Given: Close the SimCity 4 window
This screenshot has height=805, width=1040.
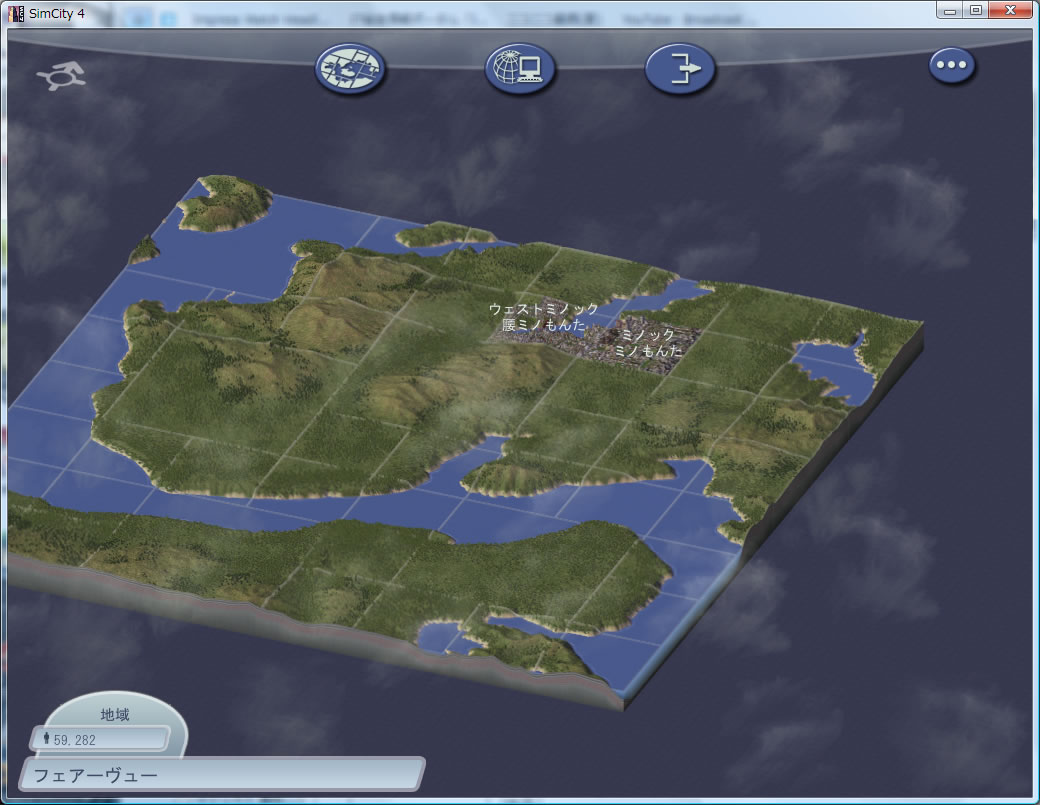Looking at the screenshot, I should 1011,10.
